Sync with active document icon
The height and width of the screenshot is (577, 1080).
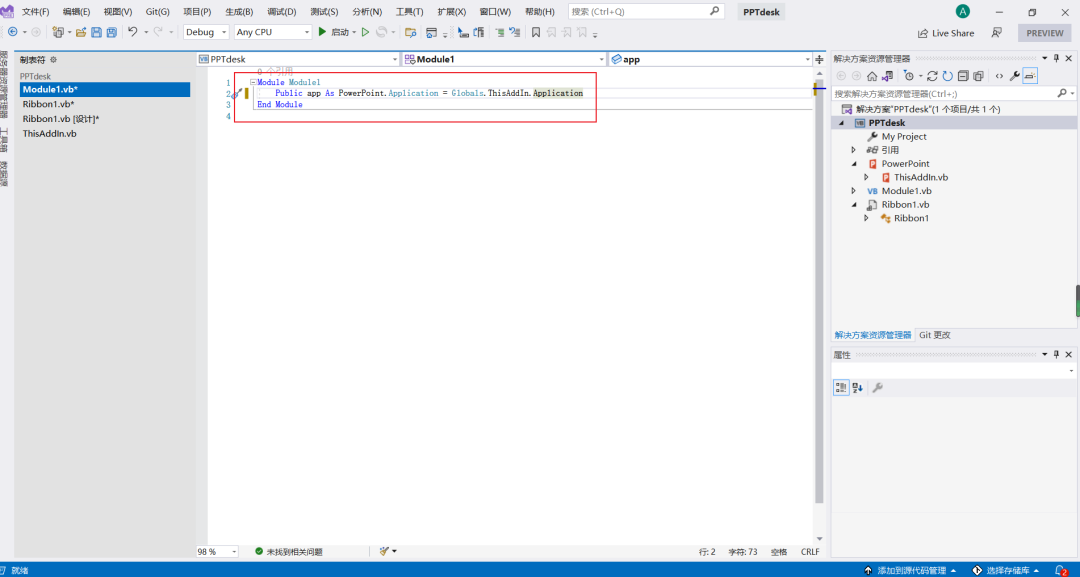click(x=932, y=76)
